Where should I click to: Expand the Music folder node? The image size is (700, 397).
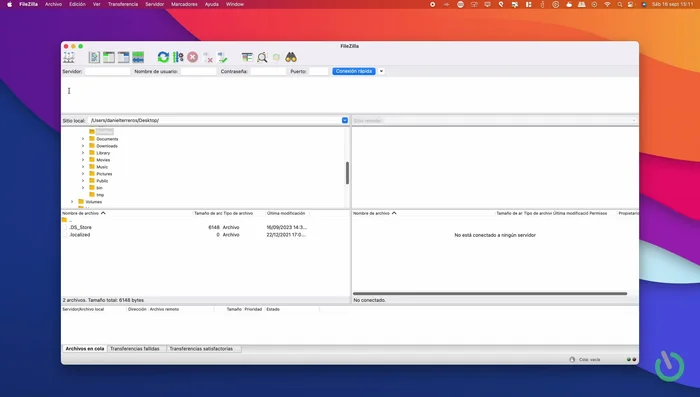pos(83,167)
